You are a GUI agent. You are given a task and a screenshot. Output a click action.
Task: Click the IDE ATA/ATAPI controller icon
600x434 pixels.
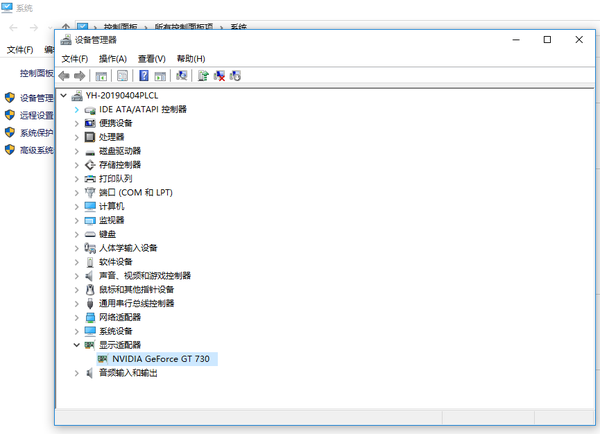[x=90, y=110]
